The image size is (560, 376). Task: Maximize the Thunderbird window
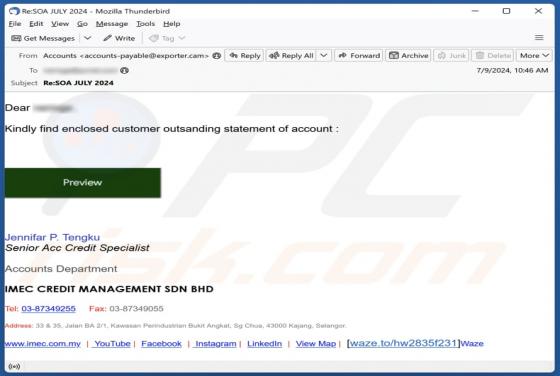point(506,11)
